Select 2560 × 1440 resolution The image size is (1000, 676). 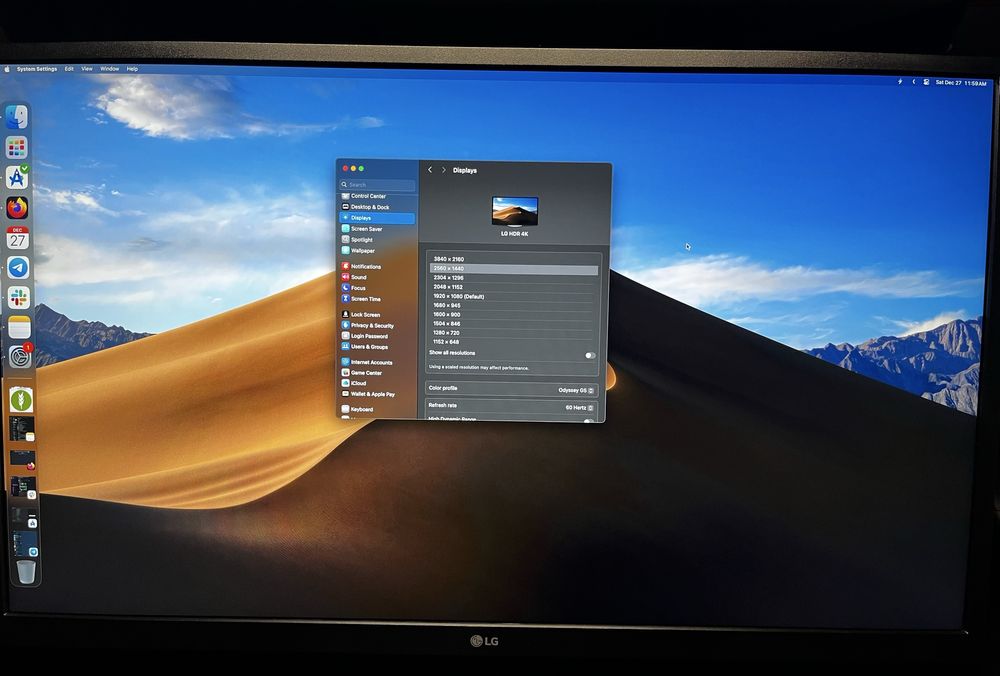514,268
